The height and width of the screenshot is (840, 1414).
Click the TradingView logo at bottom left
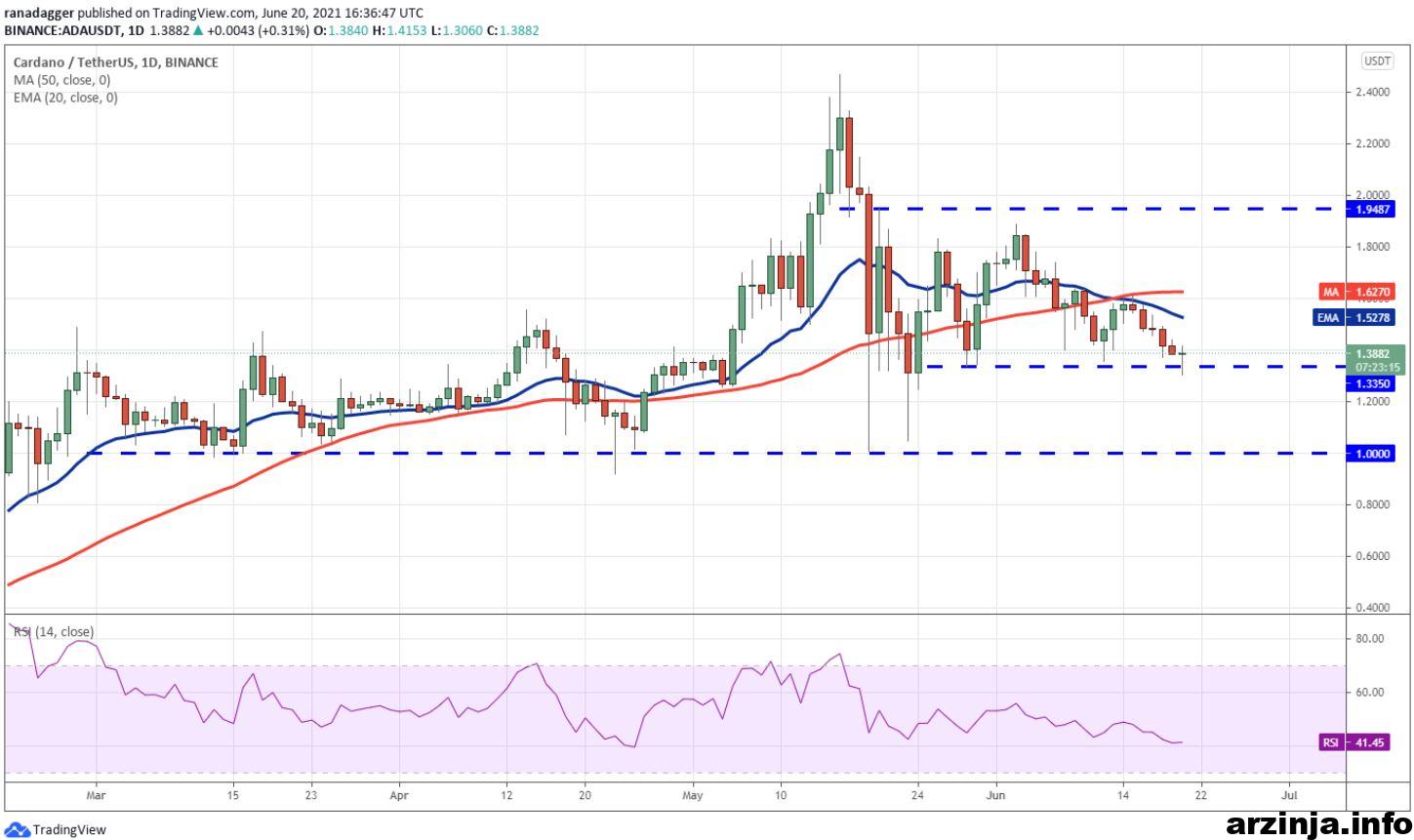click(56, 829)
